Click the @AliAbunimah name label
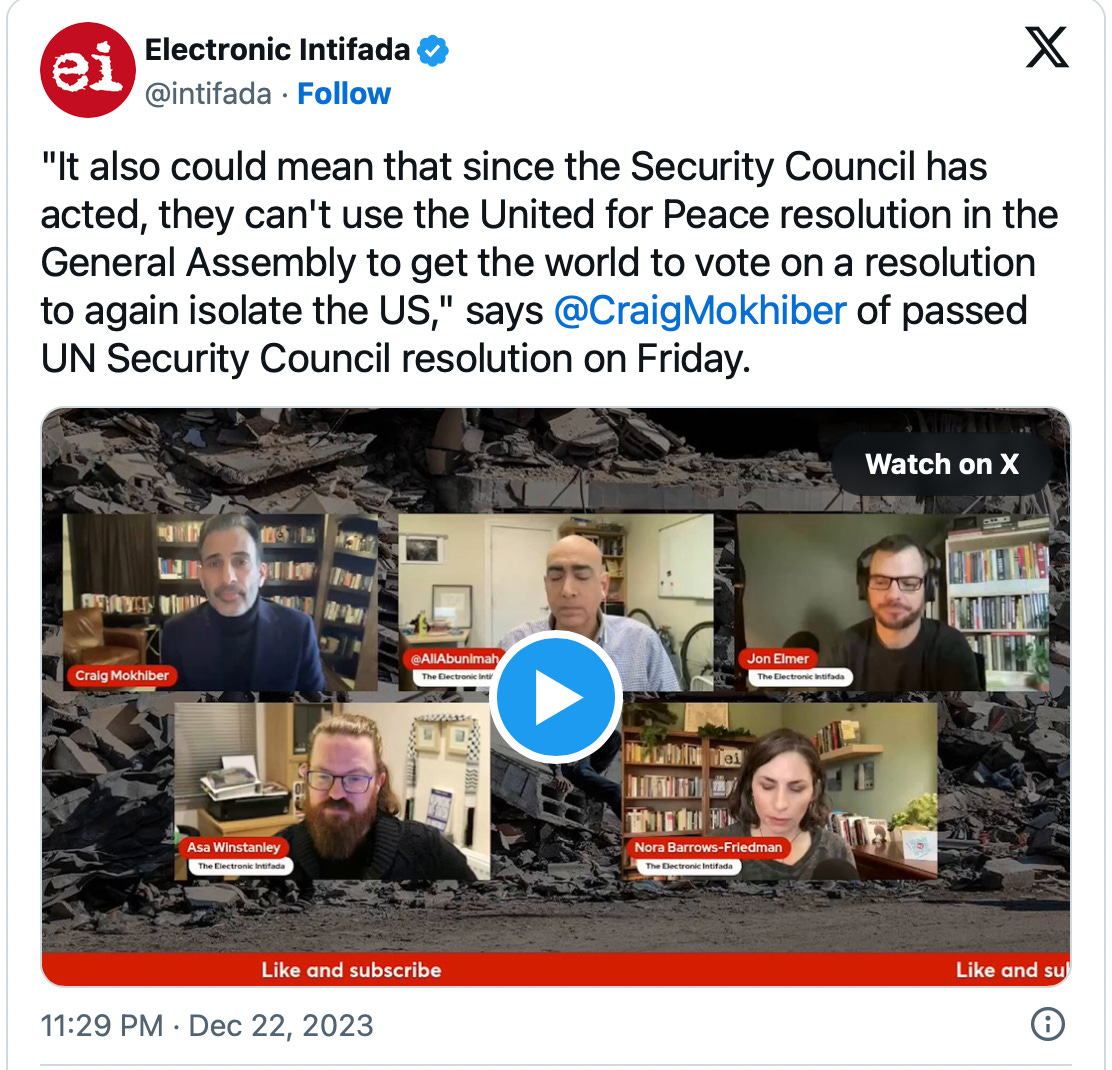This screenshot has width=1112, height=1070. [454, 658]
